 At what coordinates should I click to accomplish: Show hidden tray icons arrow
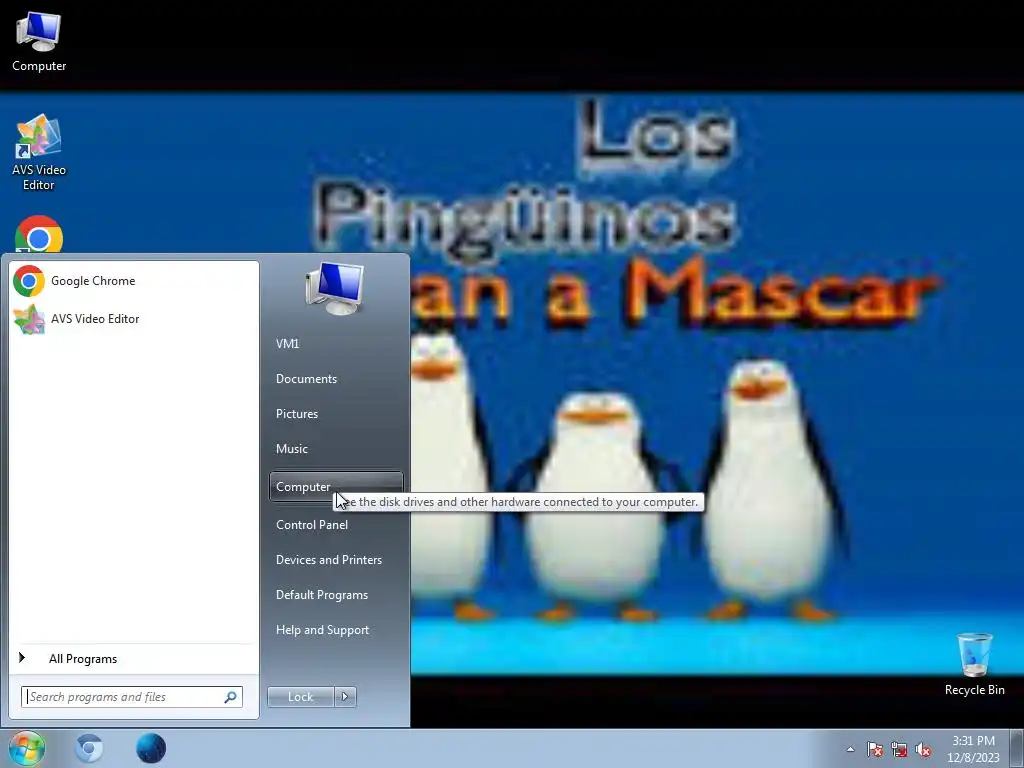click(x=850, y=749)
